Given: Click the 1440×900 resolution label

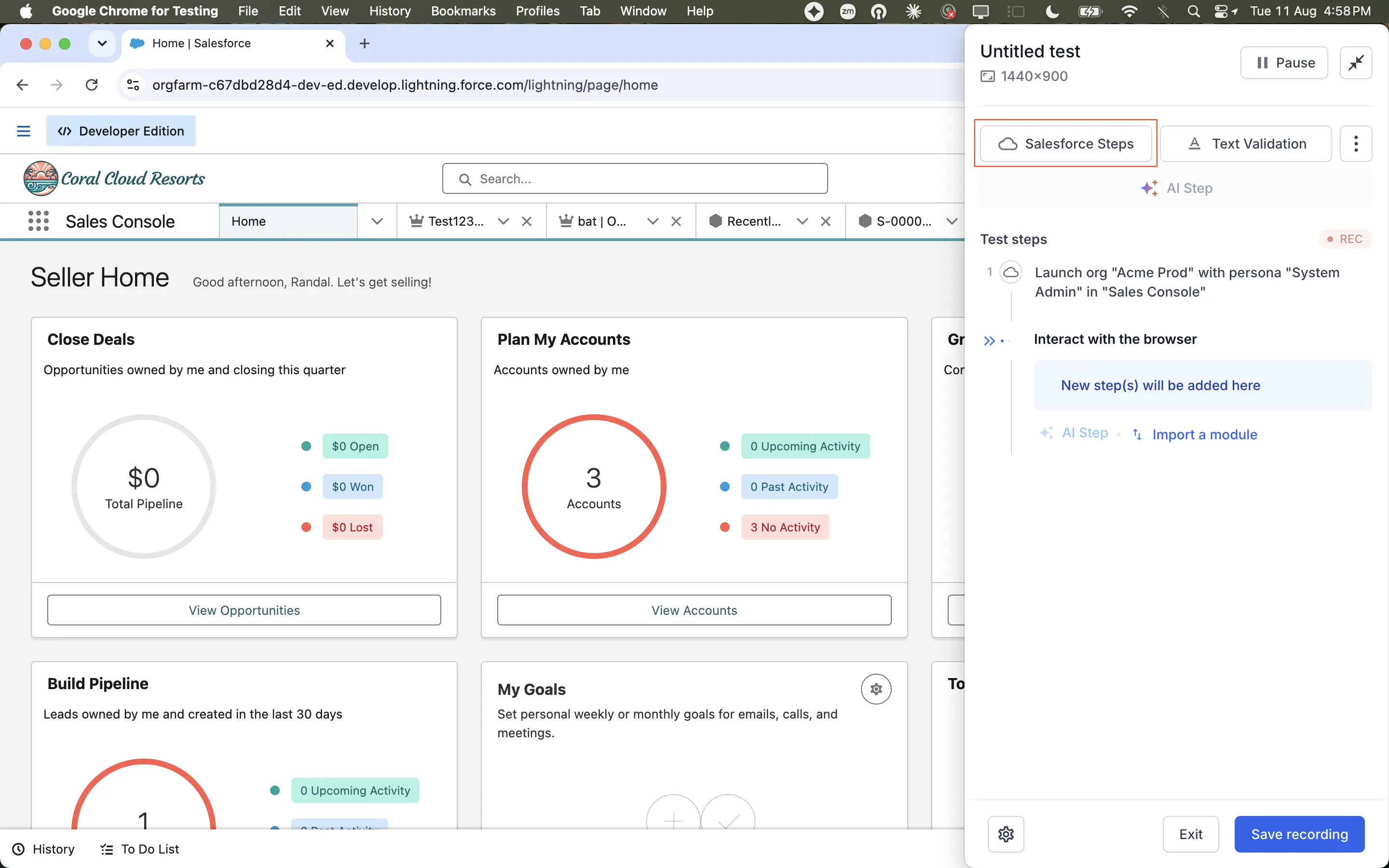Looking at the screenshot, I should [1034, 76].
